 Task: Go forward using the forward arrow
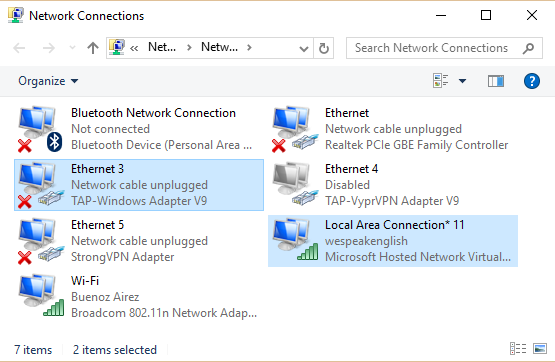tap(48, 48)
